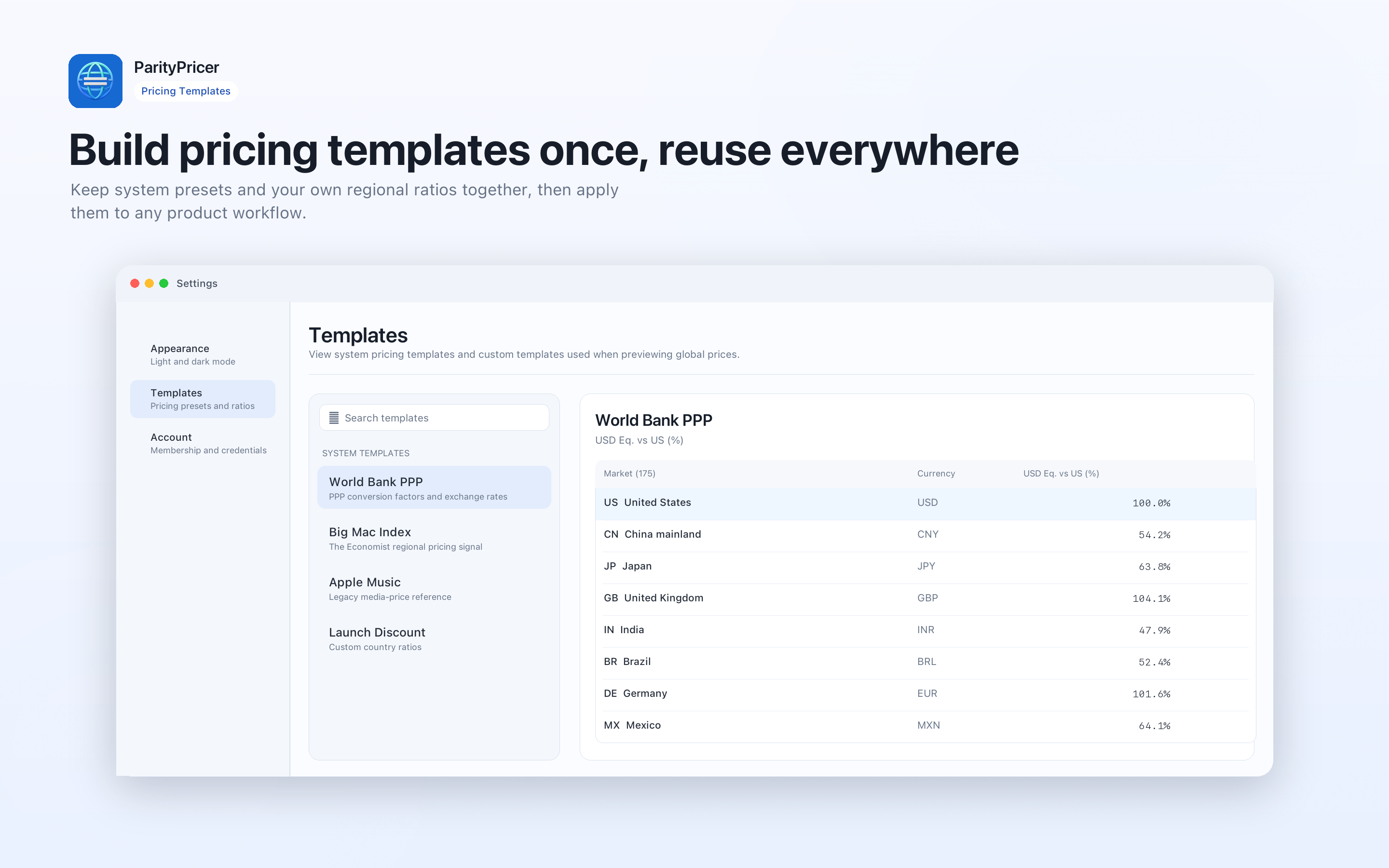Select Templates in settings sidebar
The height and width of the screenshot is (868, 1389).
tap(203, 399)
